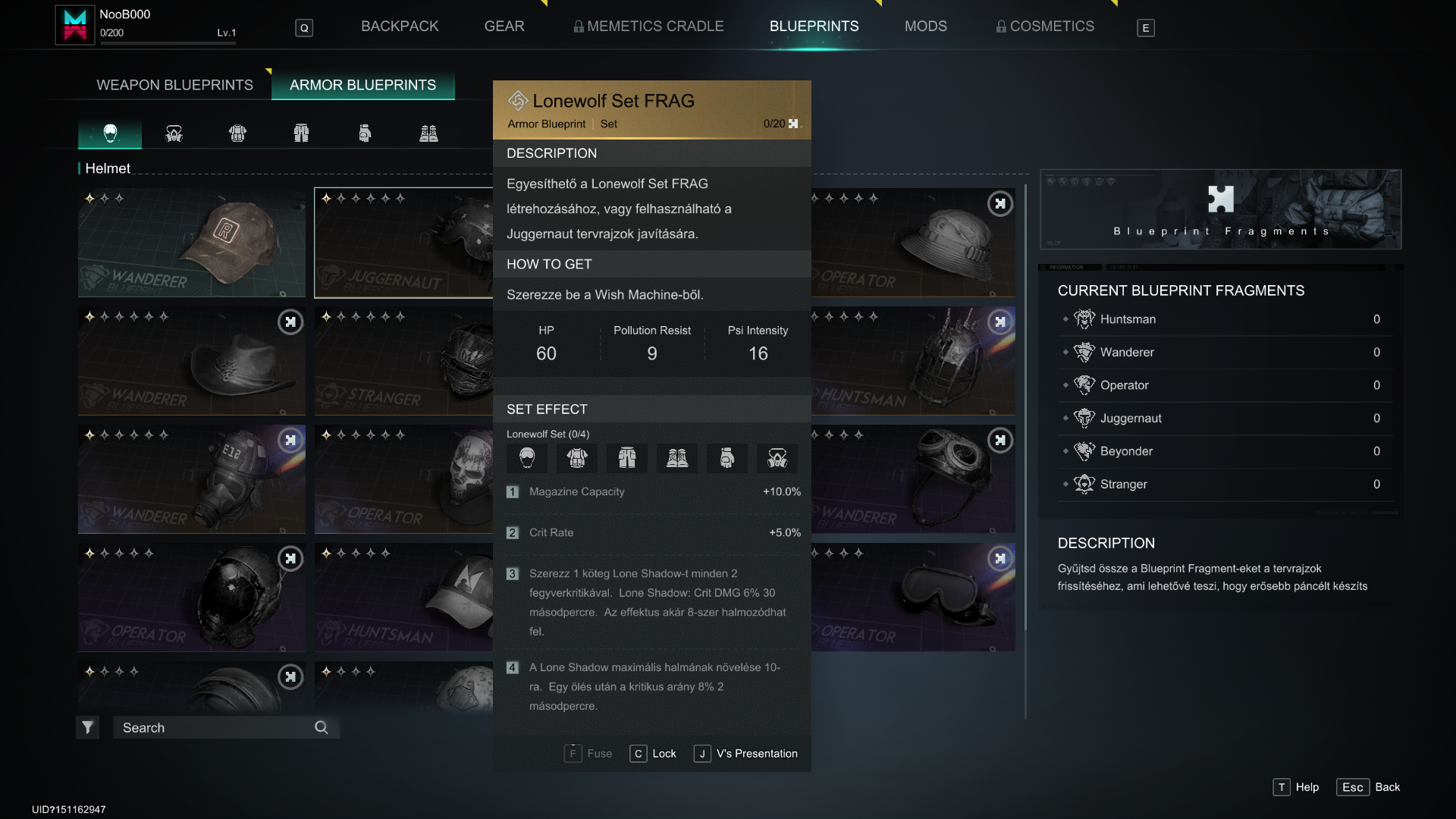
Task: Open the Backpack tab
Action: click(x=400, y=27)
